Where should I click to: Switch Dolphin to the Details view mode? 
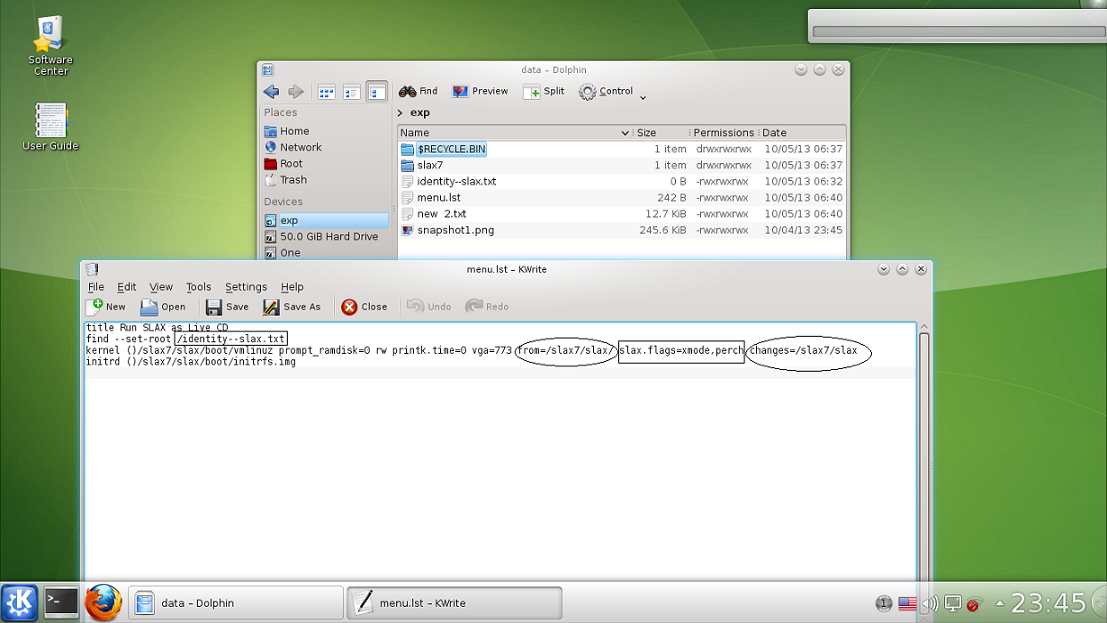(376, 92)
